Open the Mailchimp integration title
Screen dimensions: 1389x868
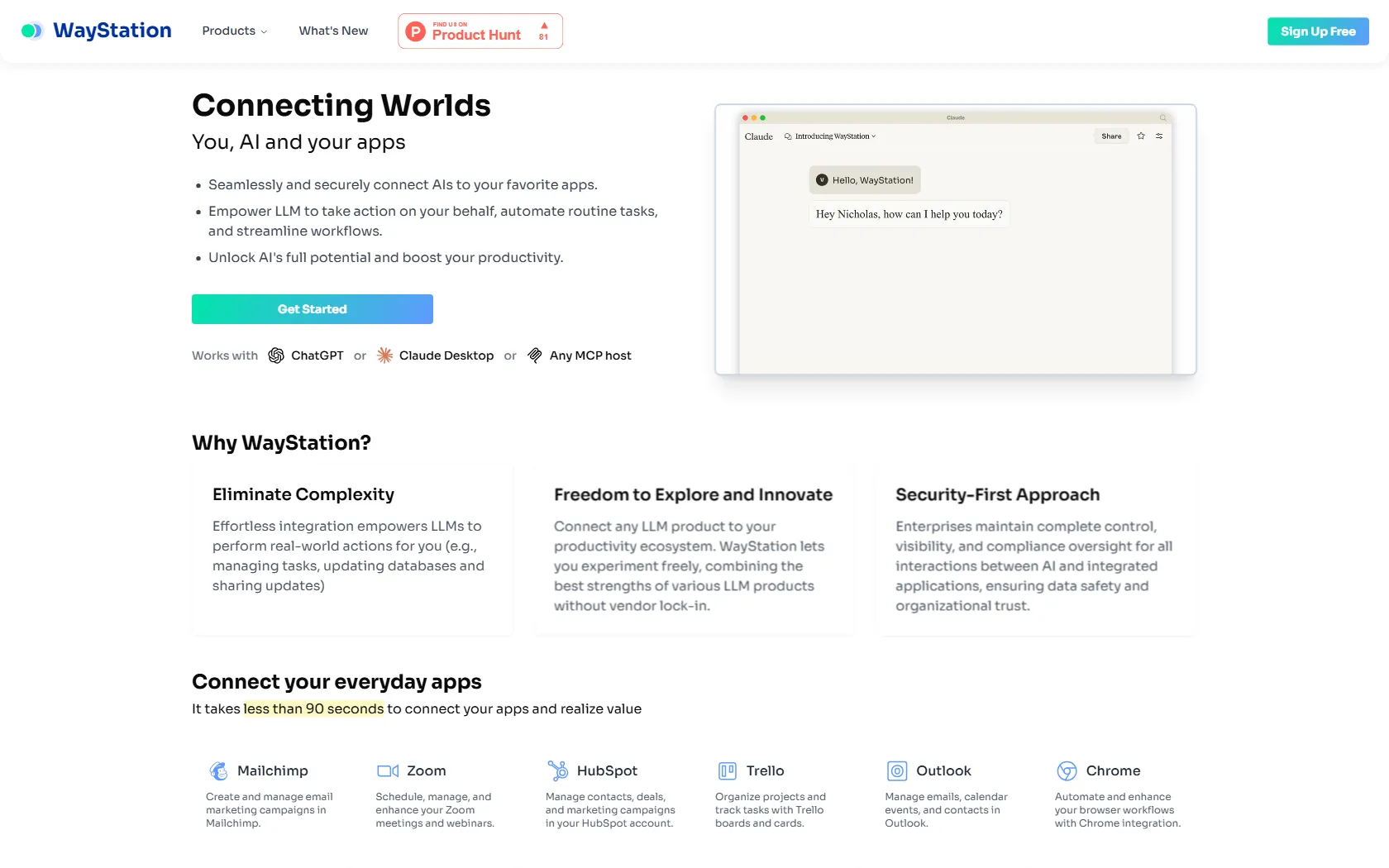[273, 770]
